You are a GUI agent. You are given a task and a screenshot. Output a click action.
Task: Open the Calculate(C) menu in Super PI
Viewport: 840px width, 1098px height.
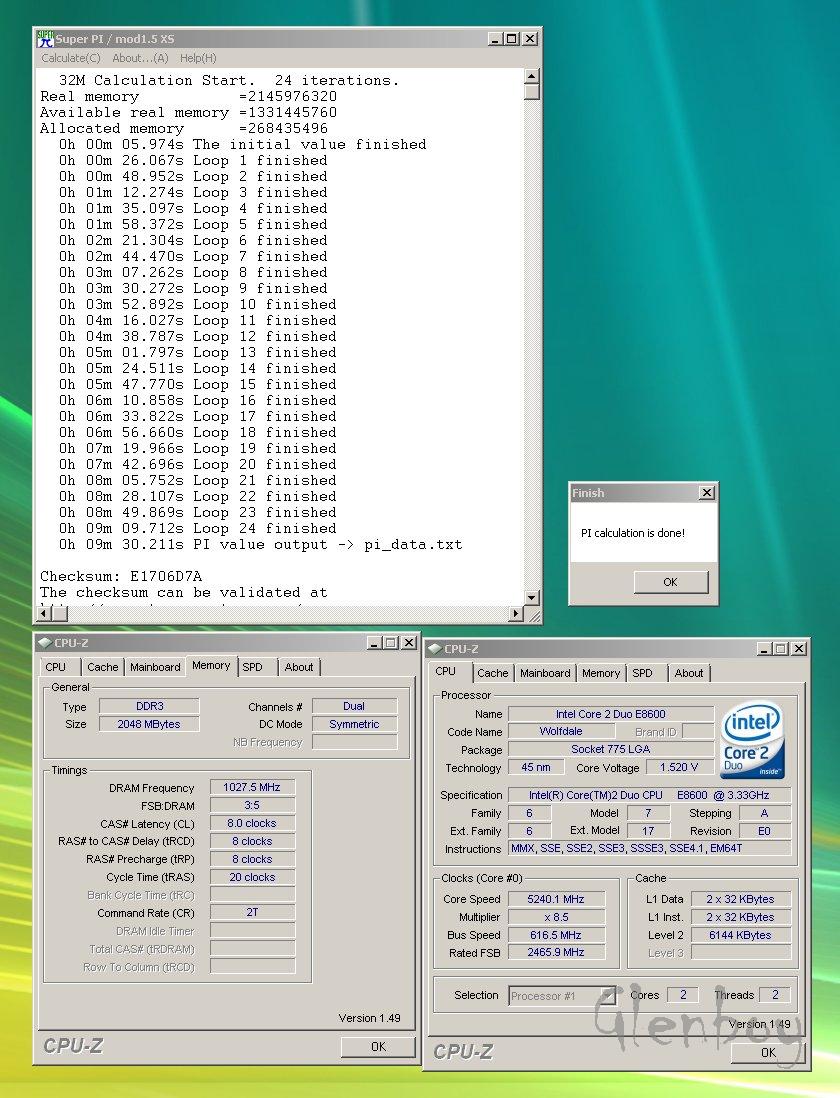tap(70, 58)
